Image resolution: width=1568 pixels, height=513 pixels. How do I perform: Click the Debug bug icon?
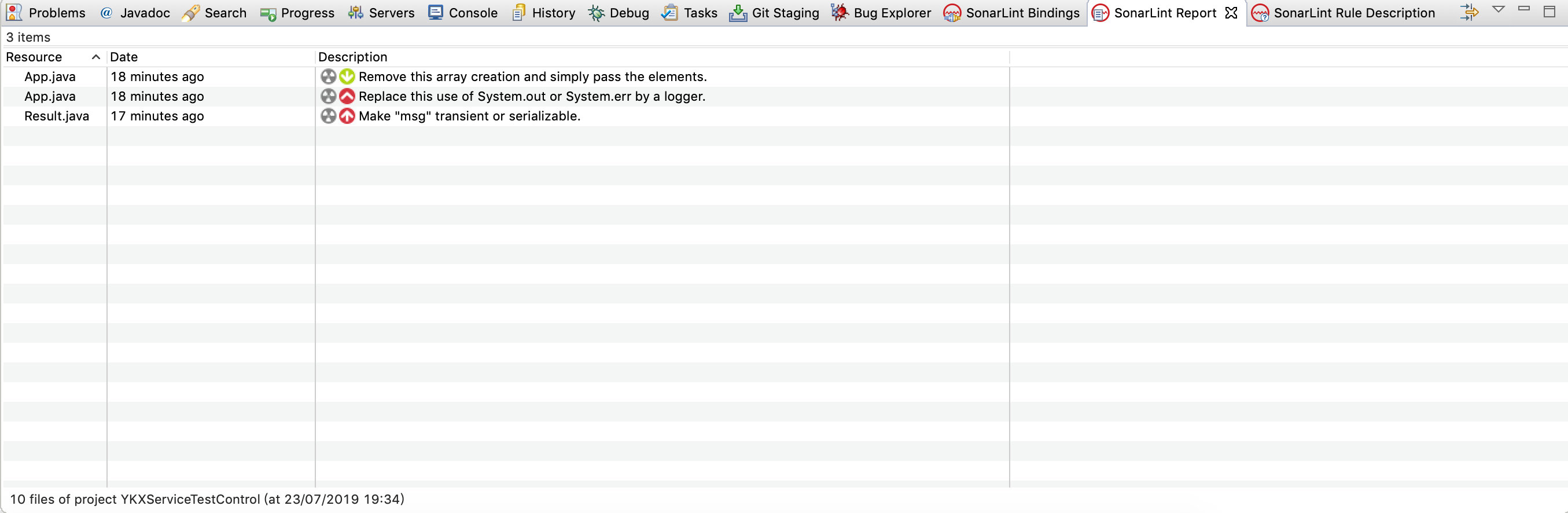coord(596,13)
